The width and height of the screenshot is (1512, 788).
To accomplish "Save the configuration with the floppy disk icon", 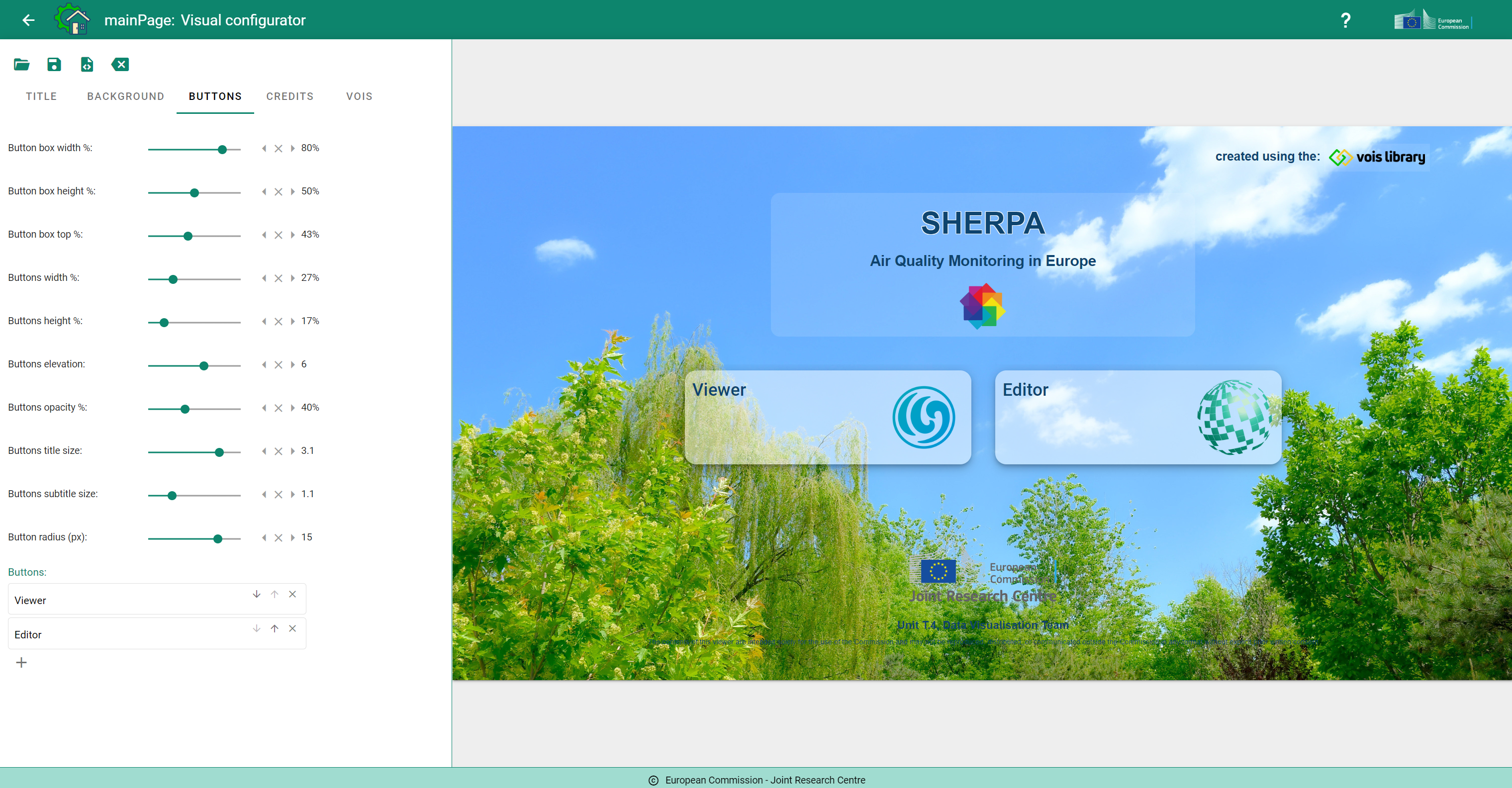I will click(x=54, y=65).
